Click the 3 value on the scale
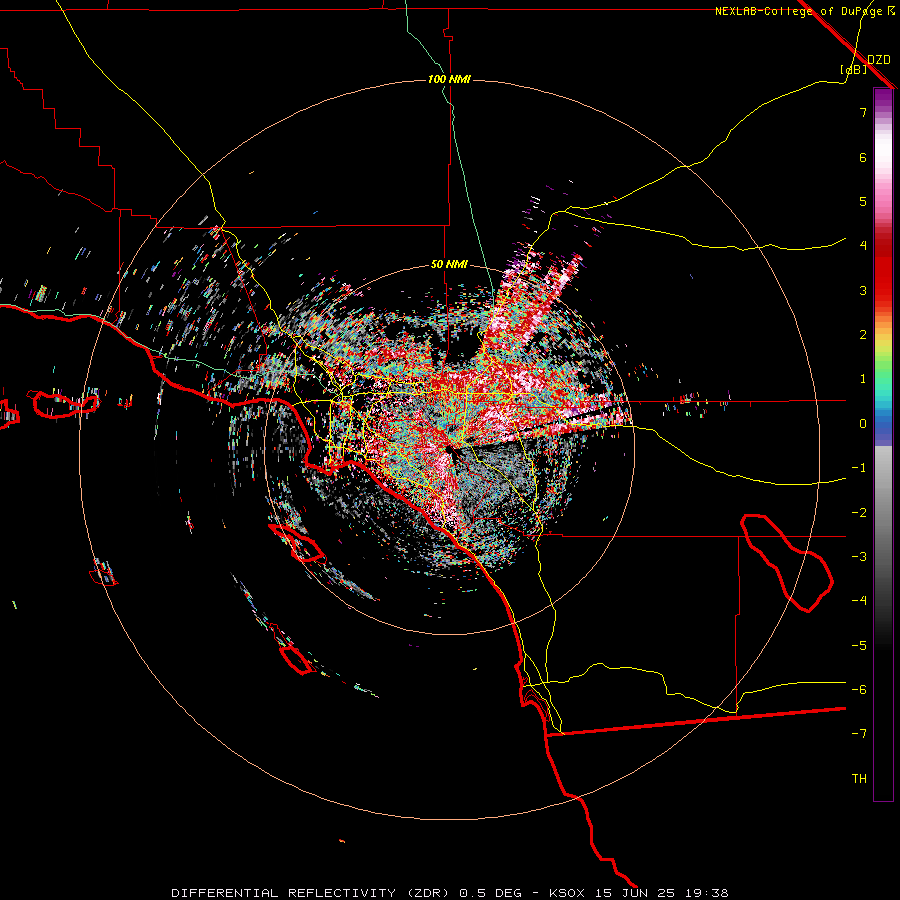900x900 pixels. (863, 290)
